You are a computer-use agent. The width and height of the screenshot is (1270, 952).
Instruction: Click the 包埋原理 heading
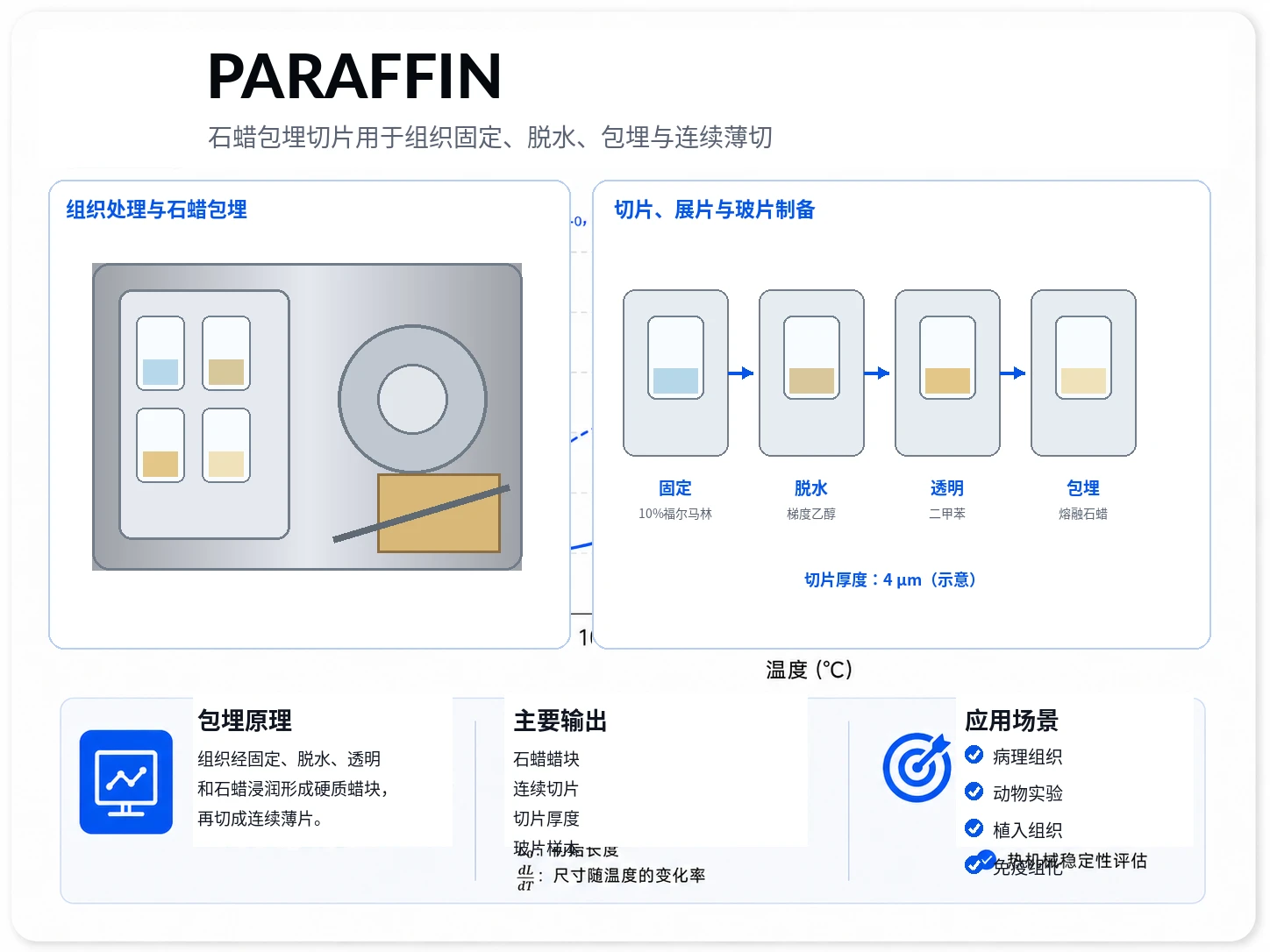coord(245,721)
